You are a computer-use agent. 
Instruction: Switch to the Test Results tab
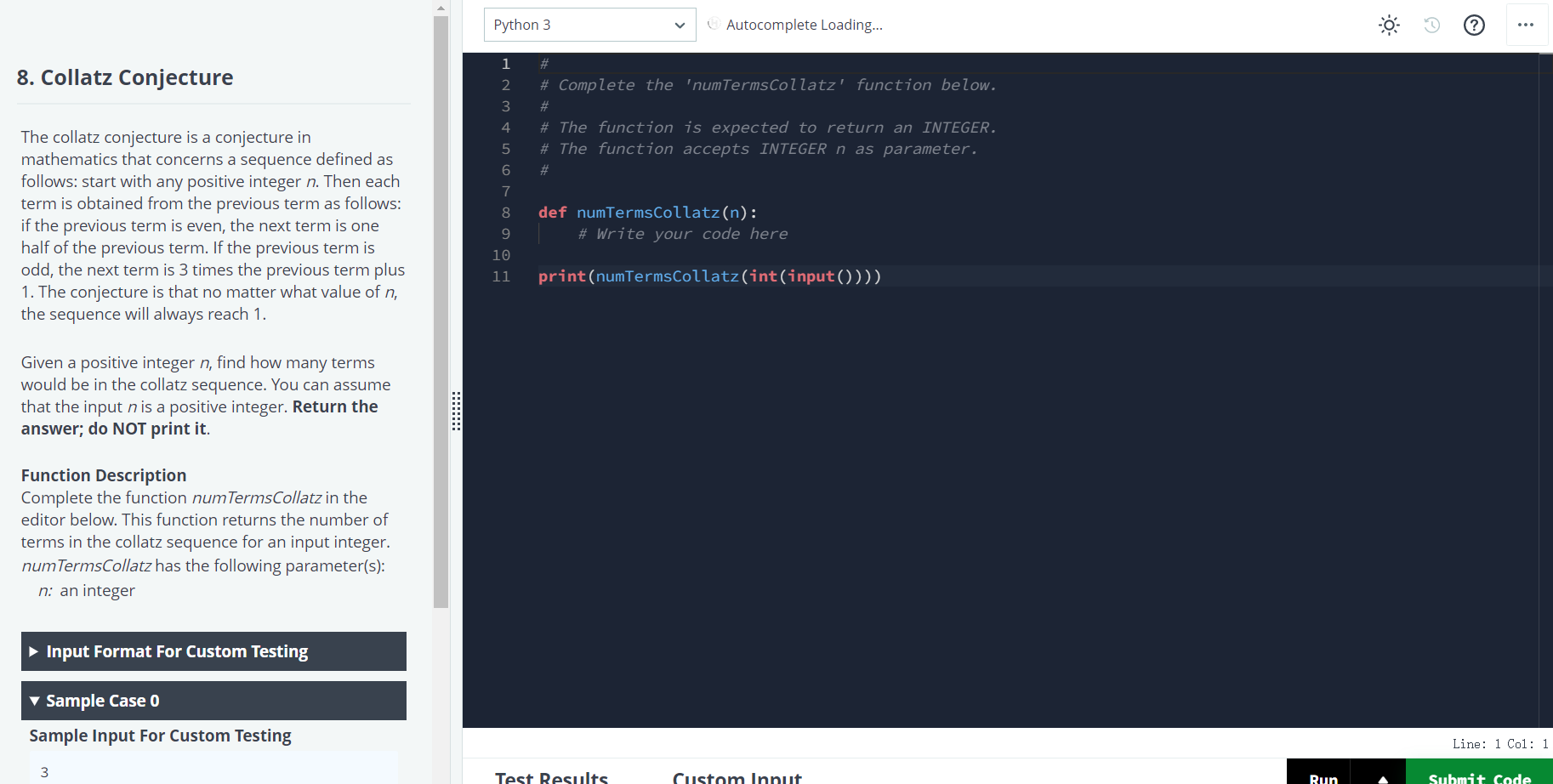pos(551,775)
